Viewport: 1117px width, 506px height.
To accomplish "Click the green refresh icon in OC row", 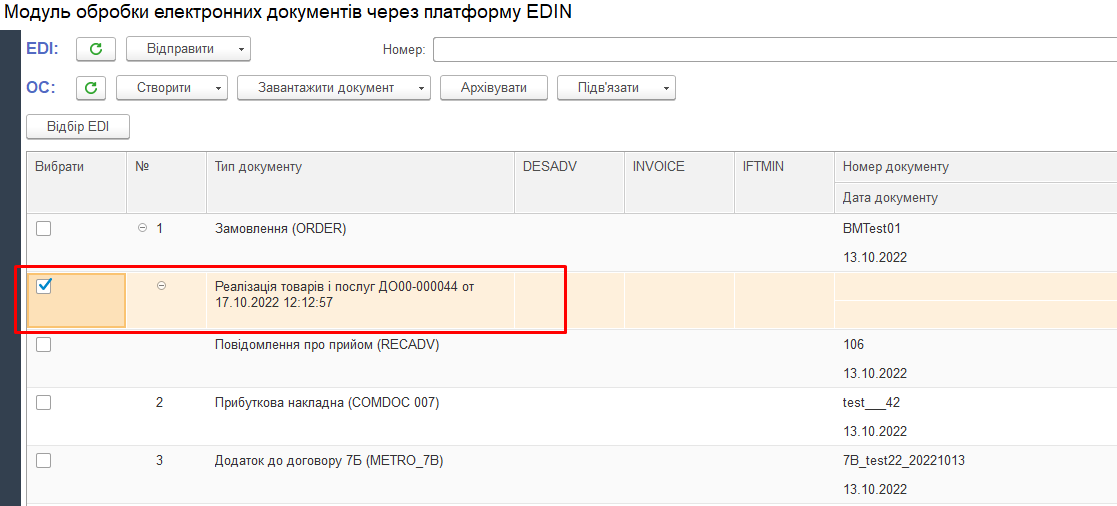I will coord(91,88).
